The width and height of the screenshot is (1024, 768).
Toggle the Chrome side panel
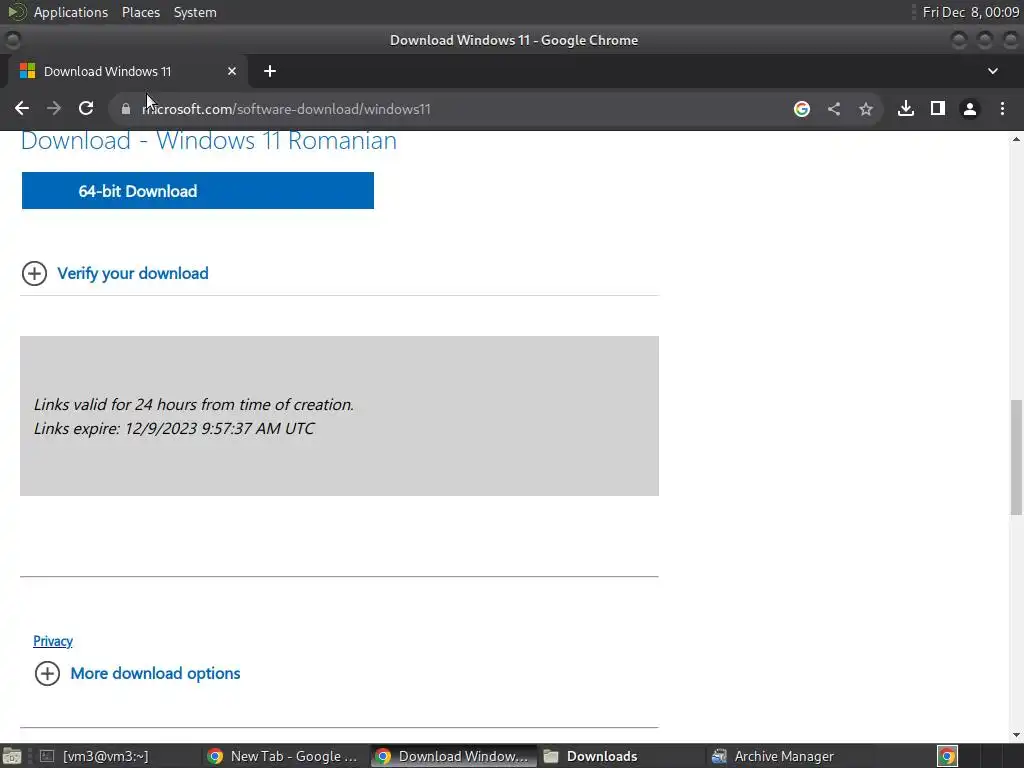pos(938,108)
